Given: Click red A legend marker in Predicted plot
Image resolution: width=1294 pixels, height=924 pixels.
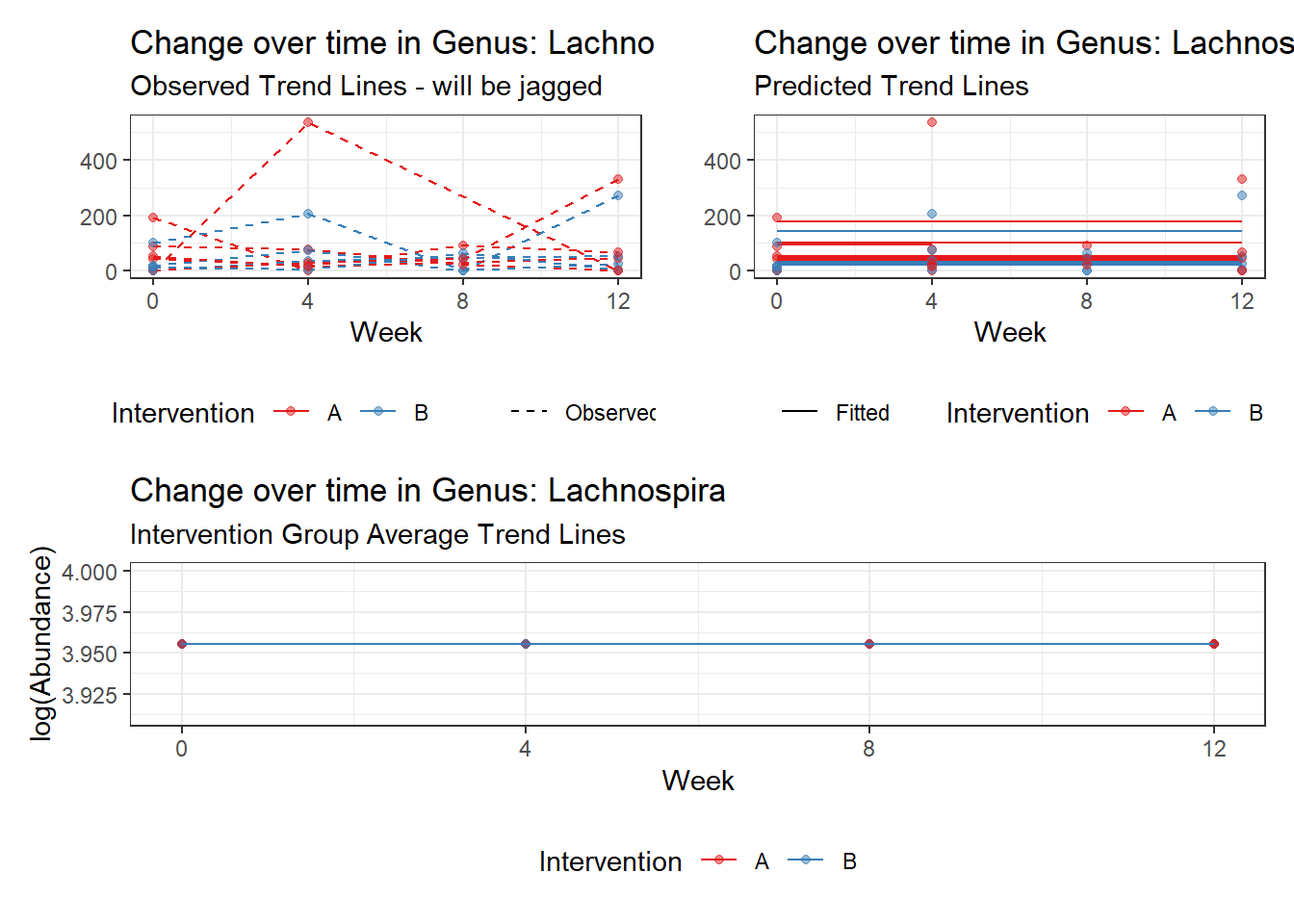Looking at the screenshot, I should tap(1126, 412).
